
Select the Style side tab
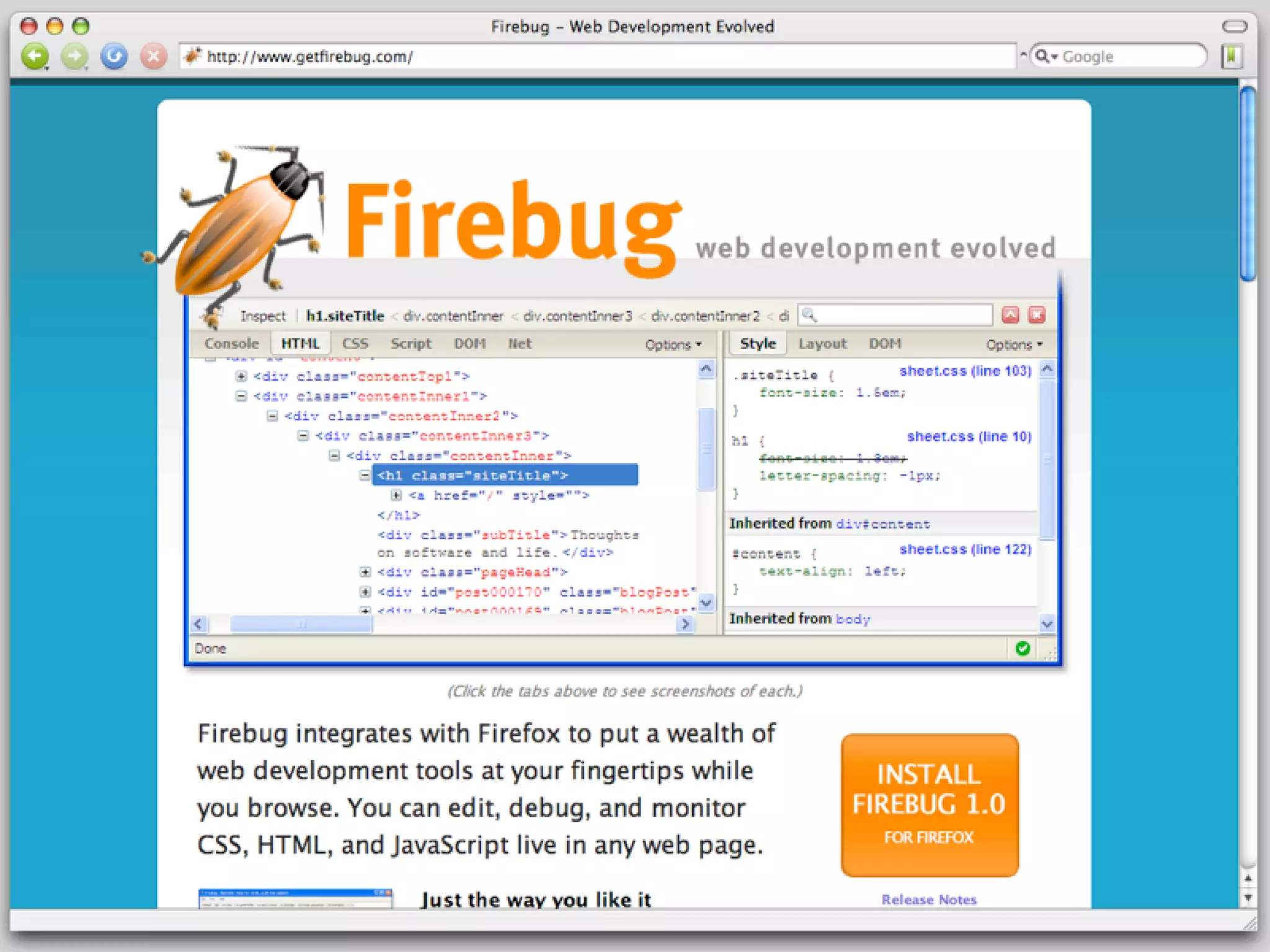click(x=758, y=343)
